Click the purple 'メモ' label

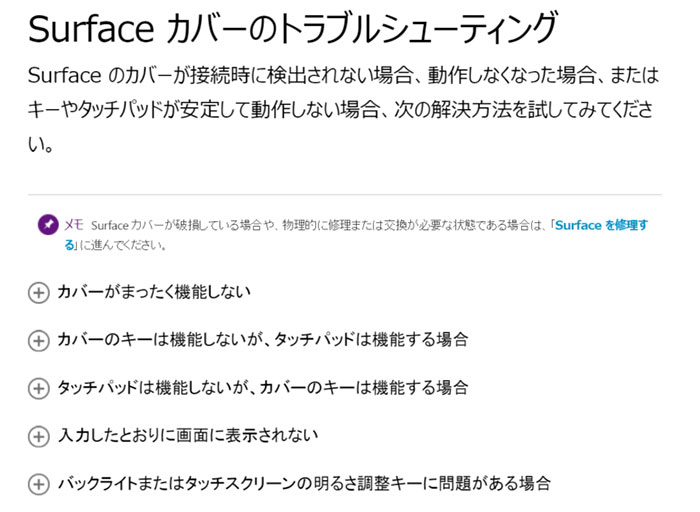(x=74, y=225)
